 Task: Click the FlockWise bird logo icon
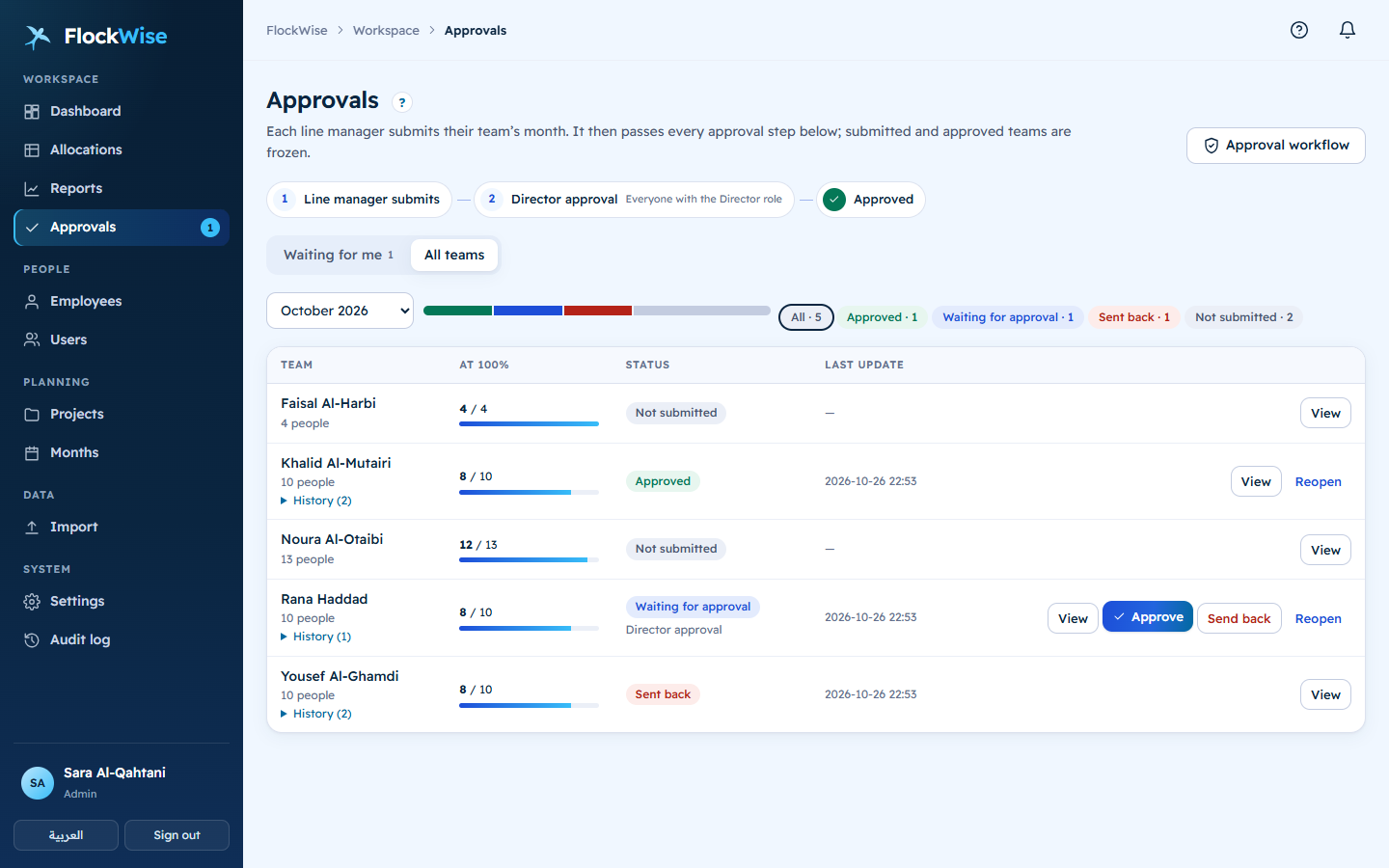(38, 37)
